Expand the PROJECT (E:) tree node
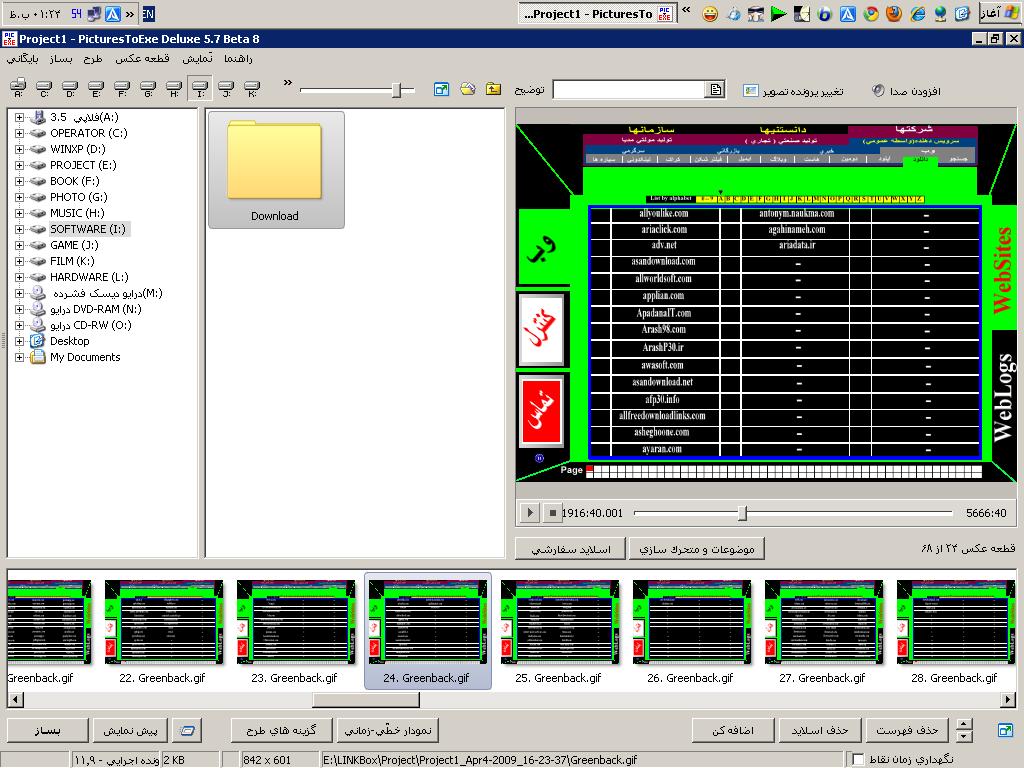This screenshot has width=1024, height=768. tap(19, 165)
